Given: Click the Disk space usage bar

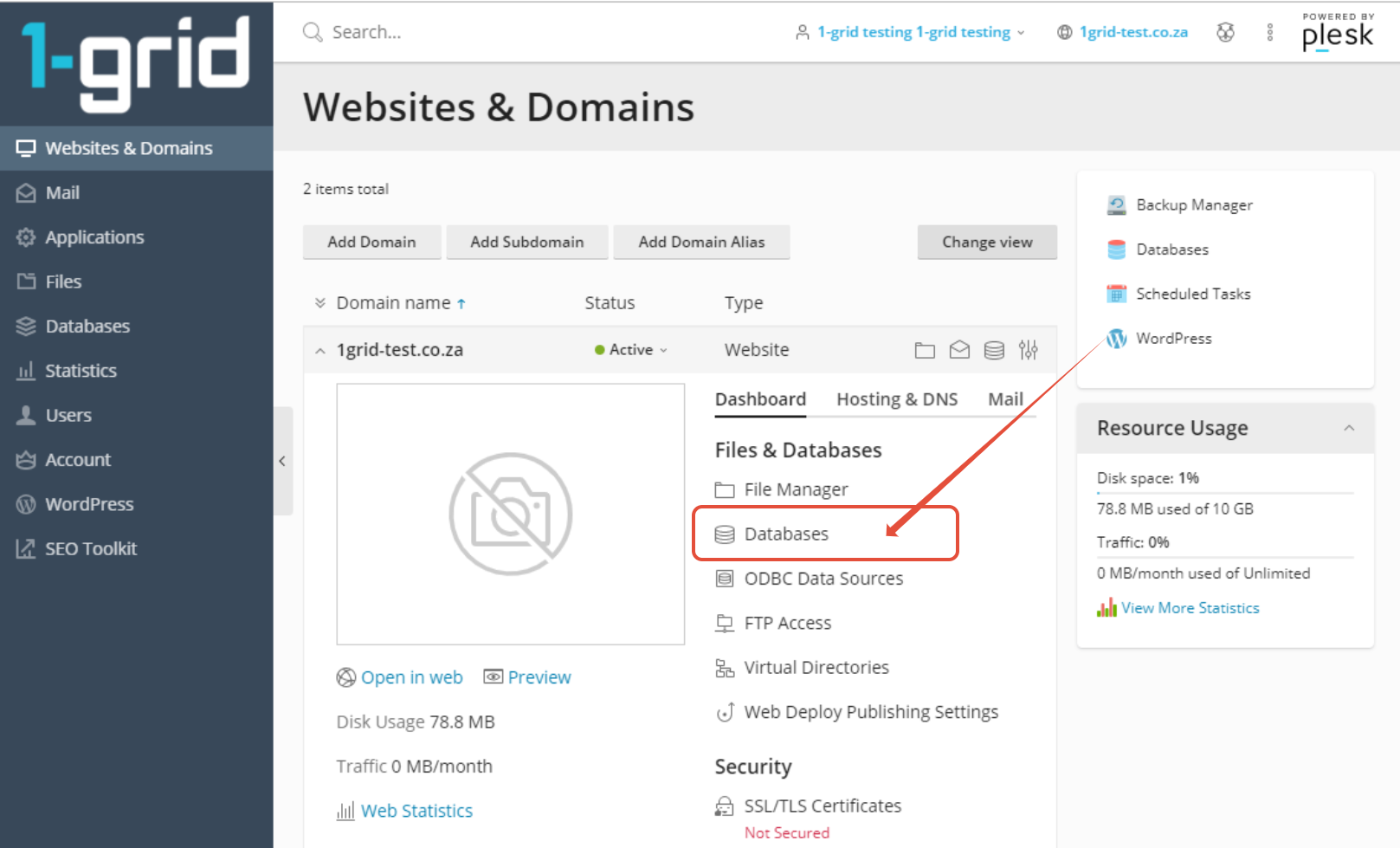Looking at the screenshot, I should click(1225, 493).
